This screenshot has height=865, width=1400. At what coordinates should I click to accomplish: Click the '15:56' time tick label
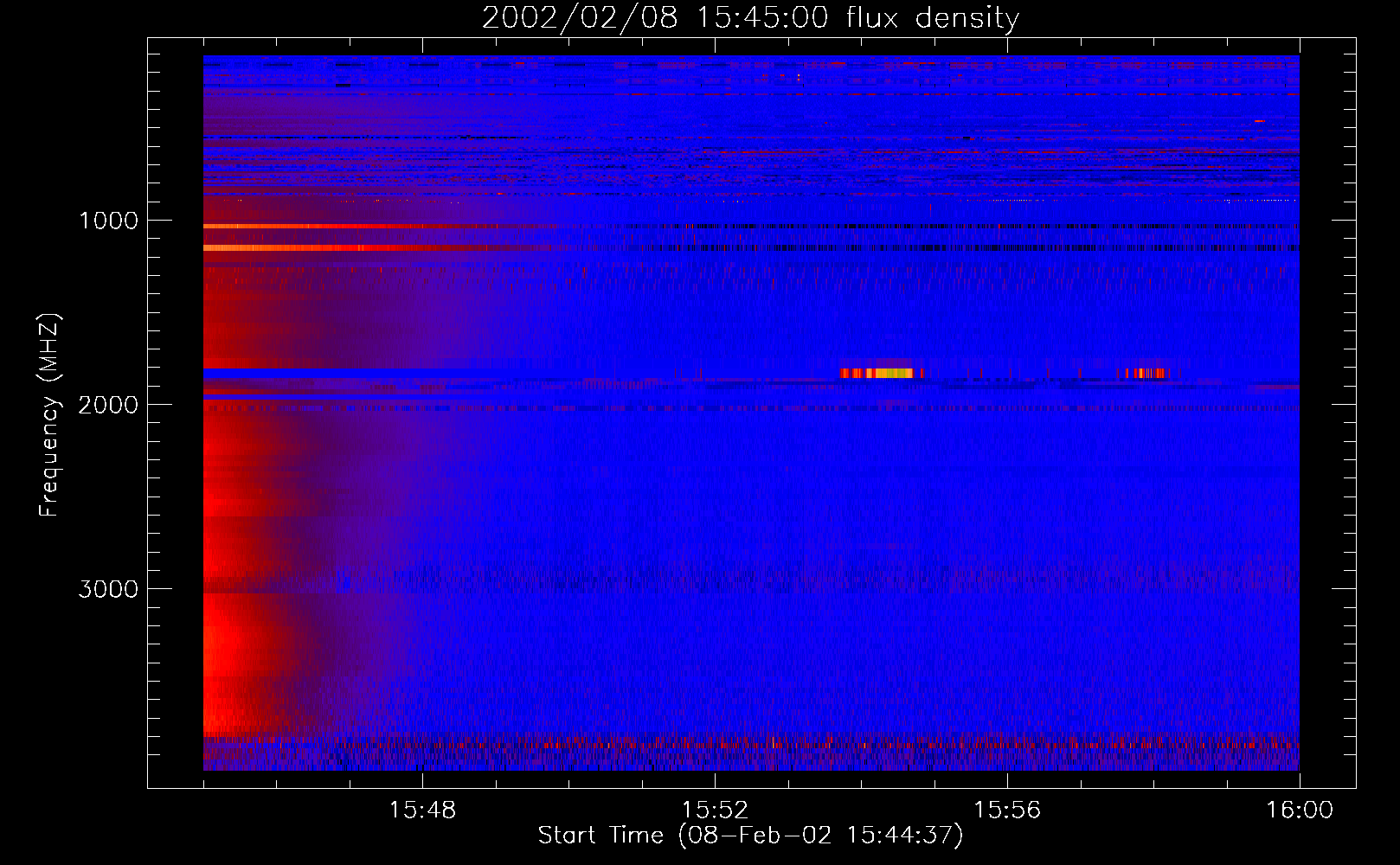coord(1007,811)
